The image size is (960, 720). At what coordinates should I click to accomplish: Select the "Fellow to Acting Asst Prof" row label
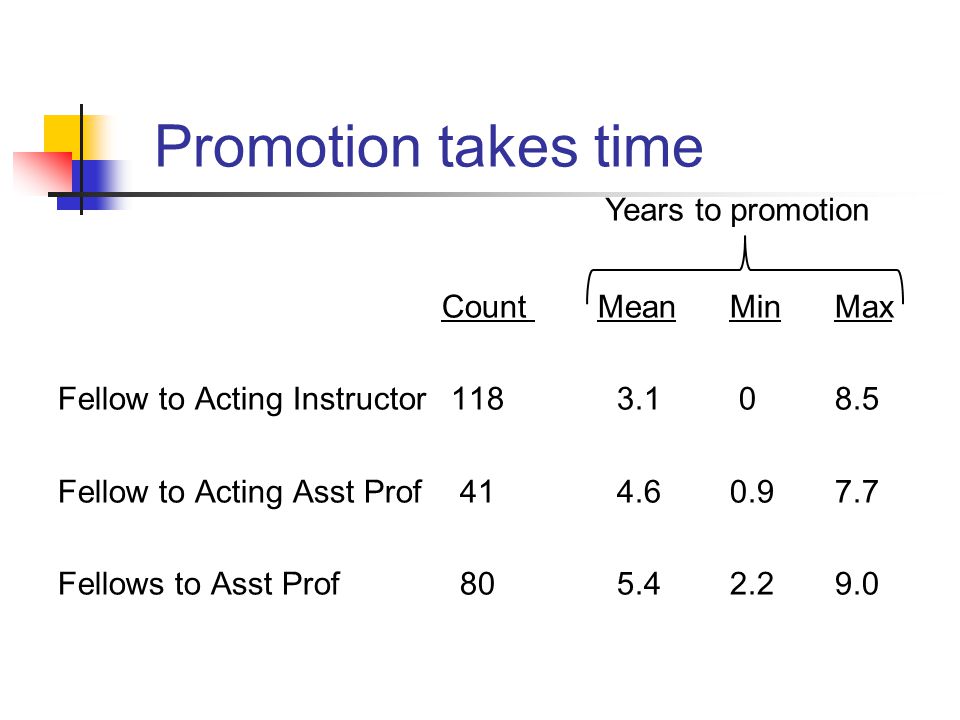tap(240, 492)
